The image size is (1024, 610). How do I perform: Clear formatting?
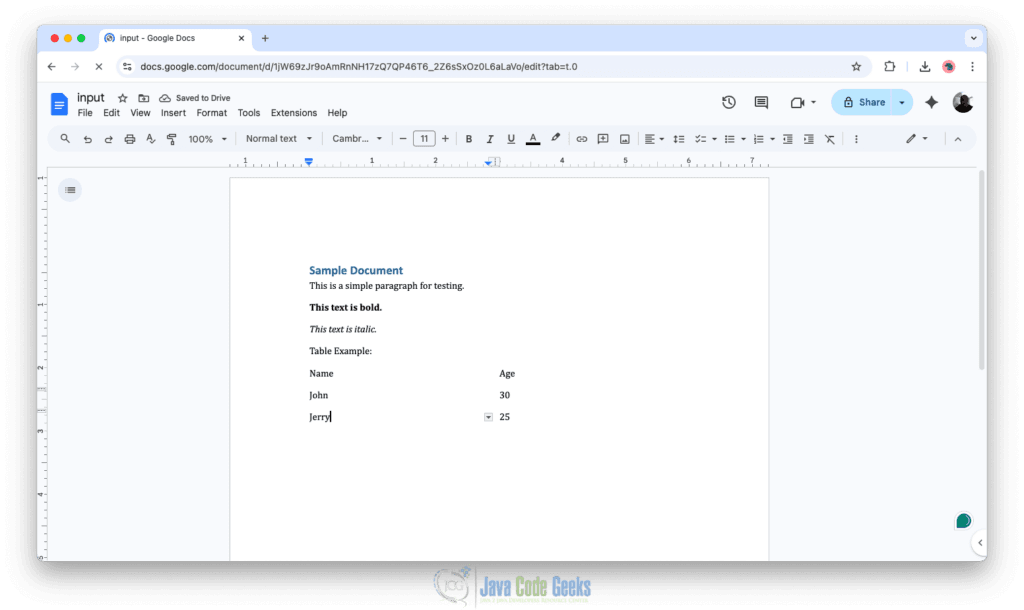point(829,139)
